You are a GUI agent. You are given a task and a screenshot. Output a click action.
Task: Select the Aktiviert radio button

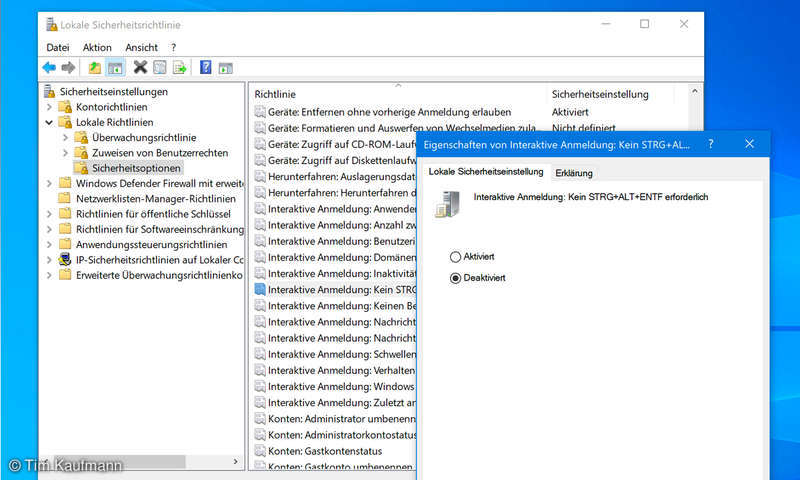pyautogui.click(x=457, y=257)
